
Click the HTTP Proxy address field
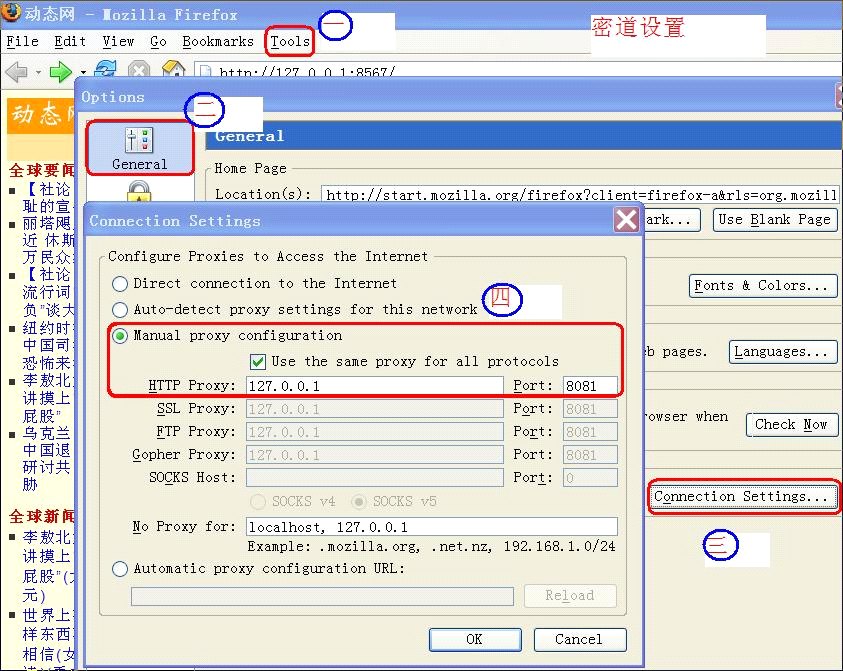(x=374, y=386)
